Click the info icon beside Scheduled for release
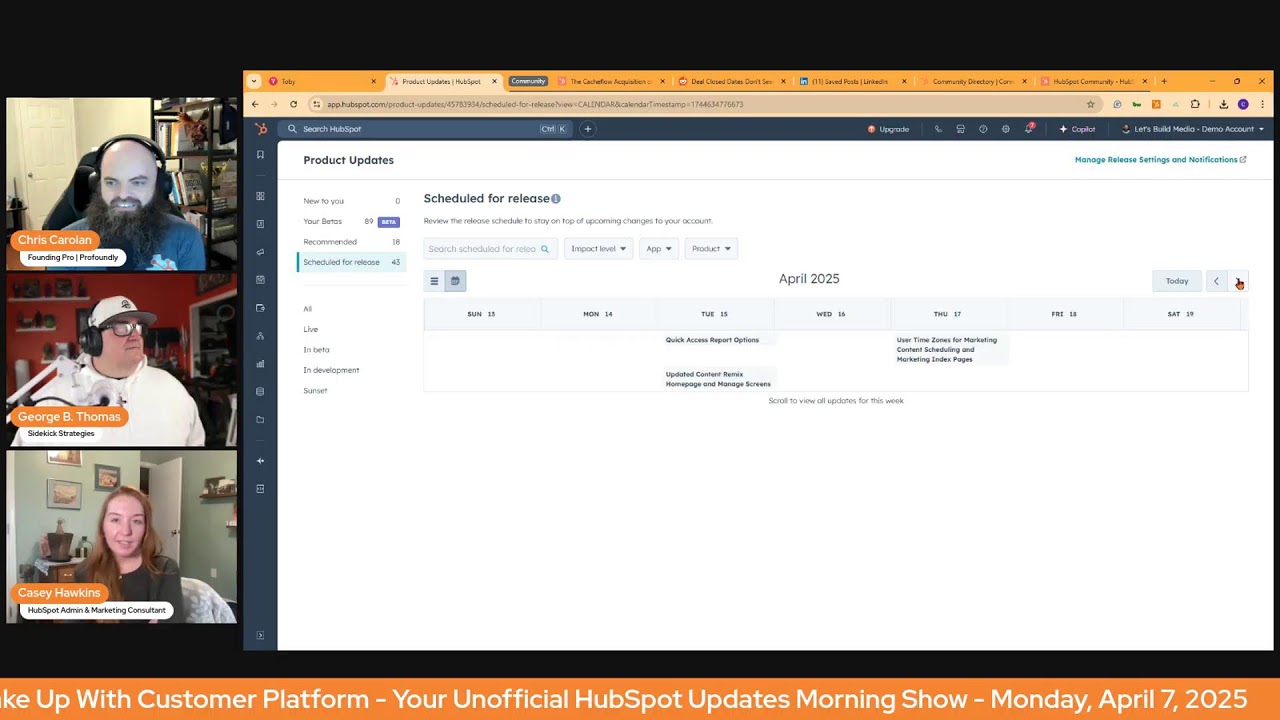Screen dimensions: 1280x720 tap(556, 199)
